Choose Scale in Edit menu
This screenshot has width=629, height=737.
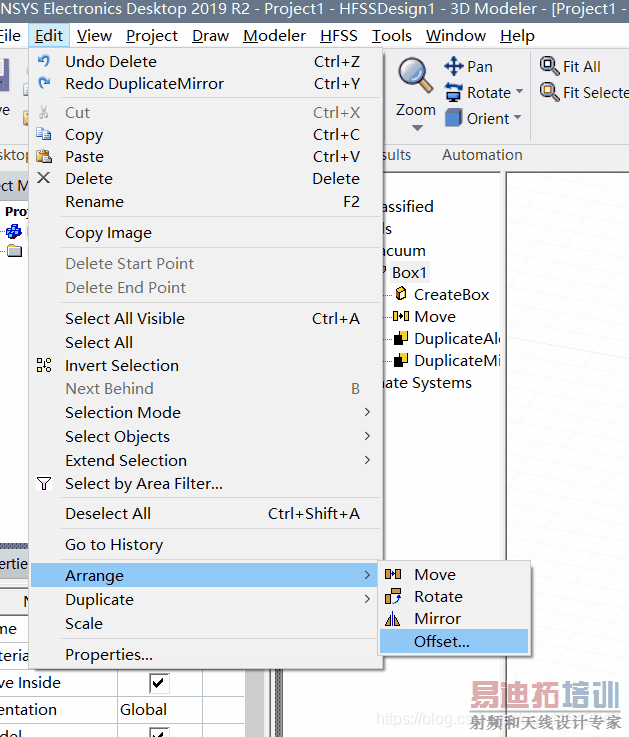206,623
